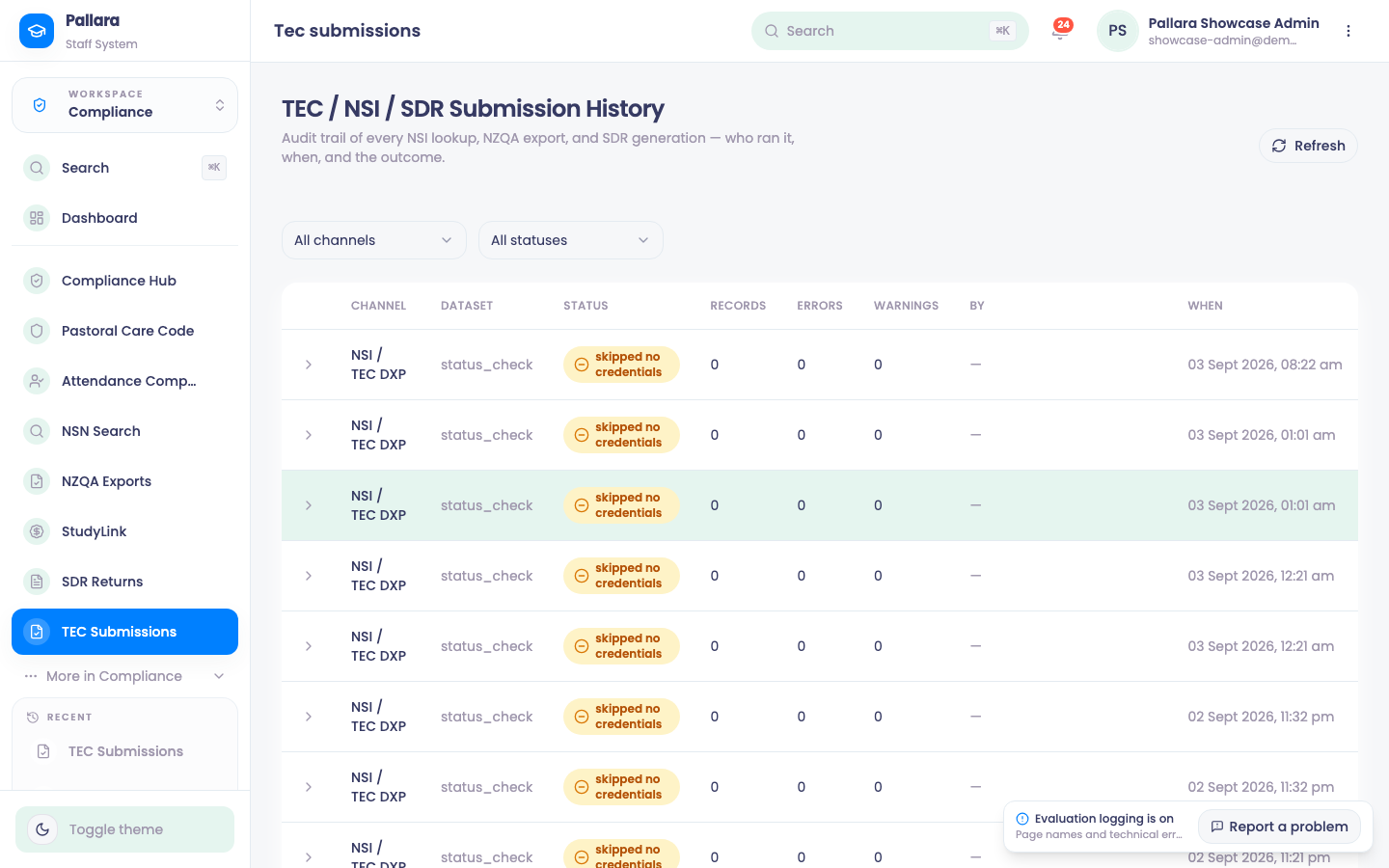Screen dimensions: 1389x868
Task: Click the SDR Returns document icon
Action: 37,582
